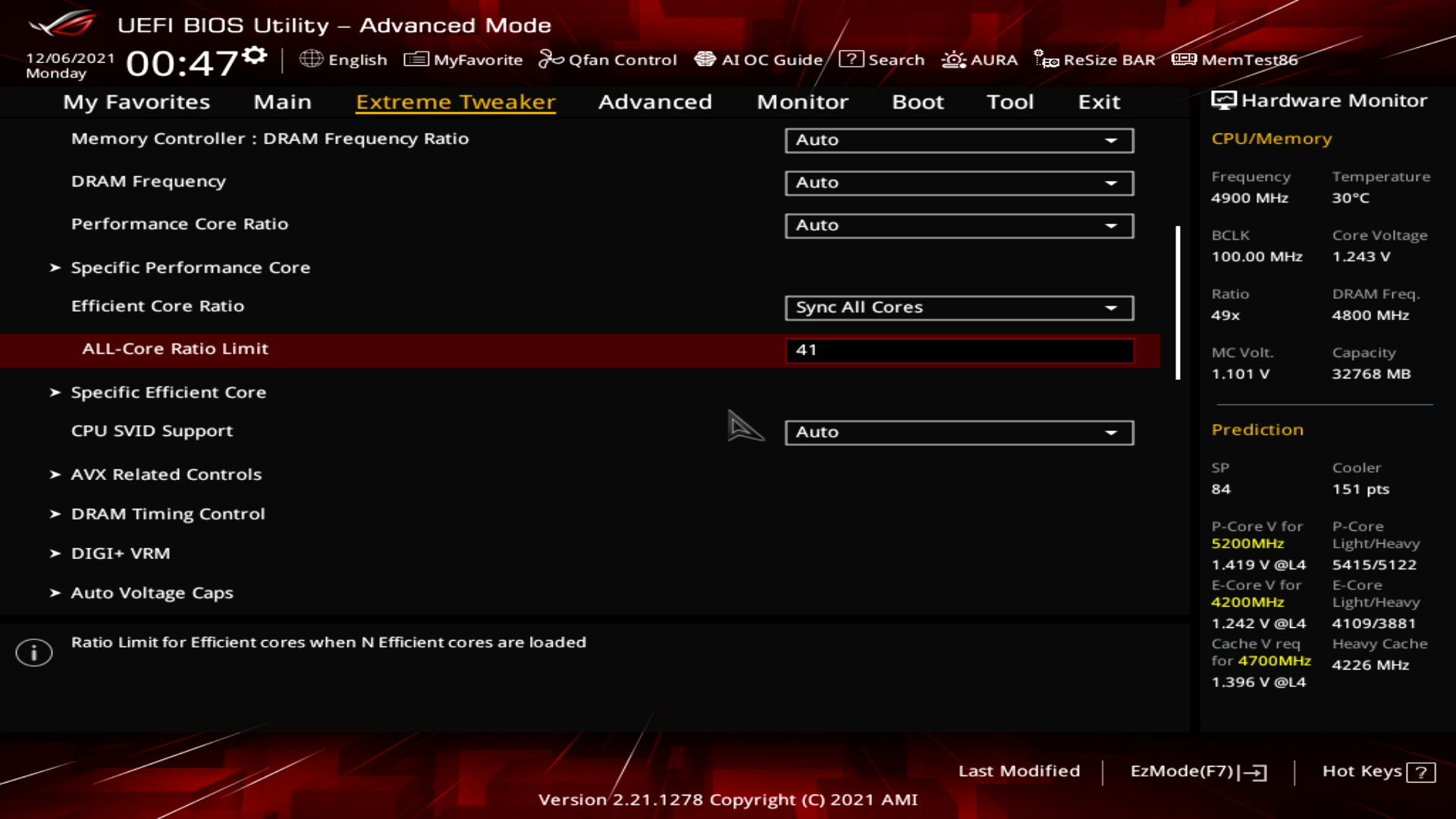The width and height of the screenshot is (1456, 819).
Task: Launch MemTest86 from the toolbar
Action: pos(1235,59)
